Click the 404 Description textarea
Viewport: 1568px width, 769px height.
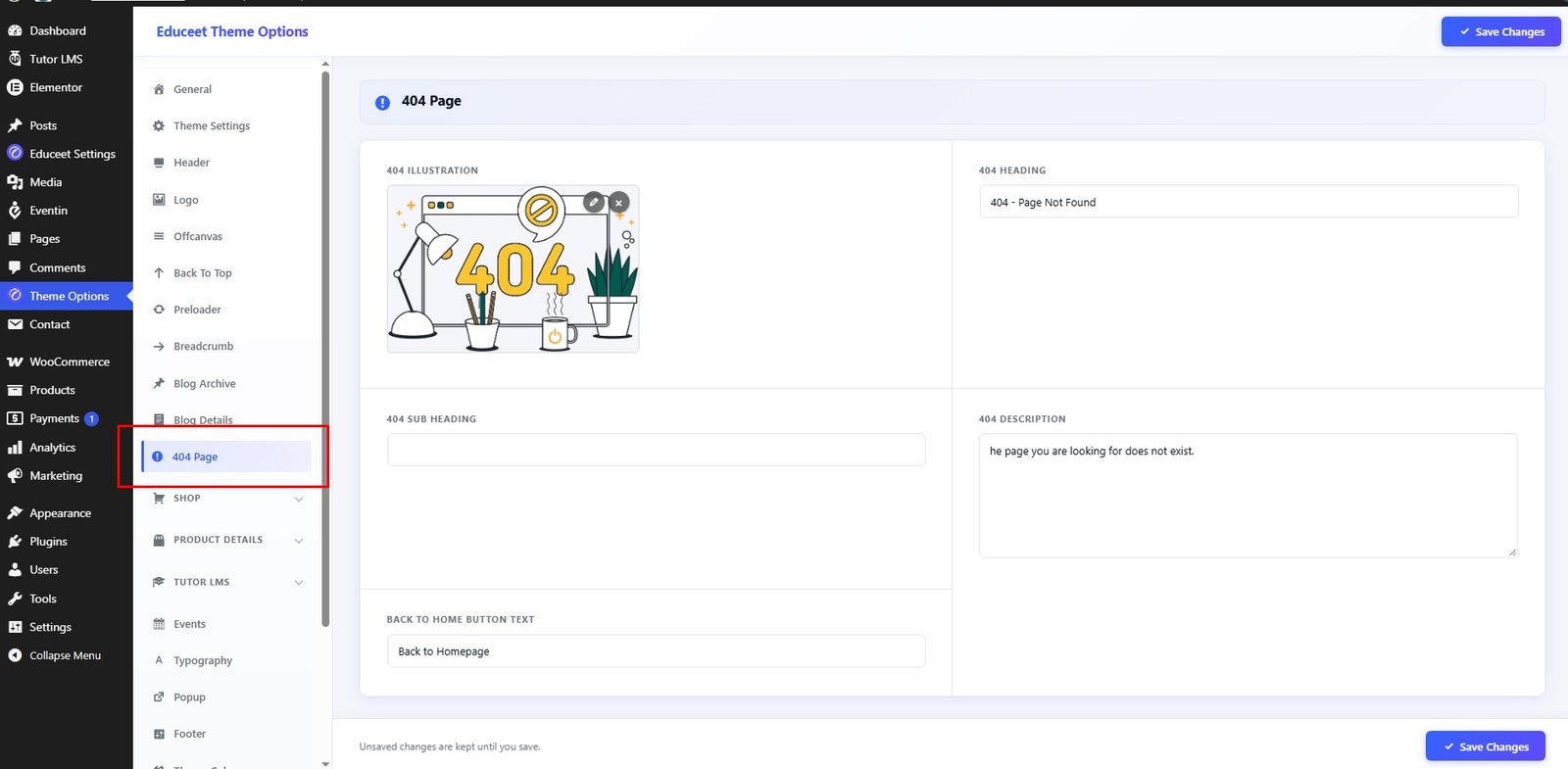tap(1248, 496)
